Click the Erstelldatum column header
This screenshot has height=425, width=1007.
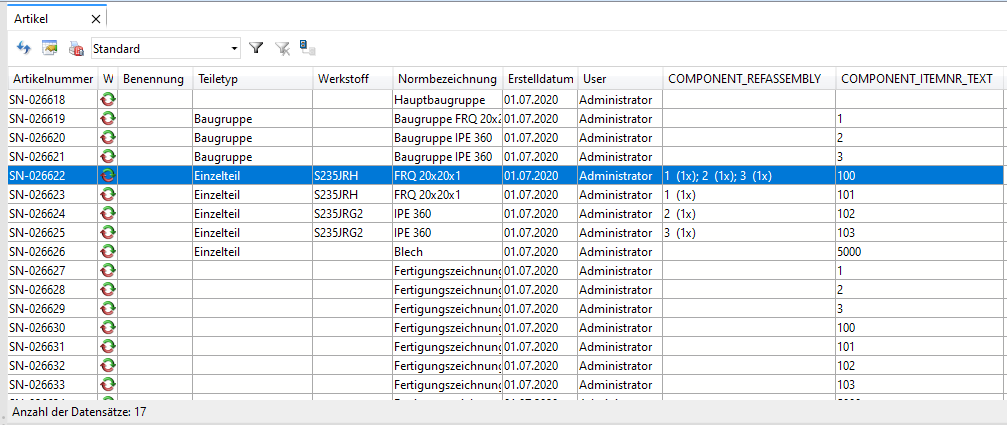(540, 79)
